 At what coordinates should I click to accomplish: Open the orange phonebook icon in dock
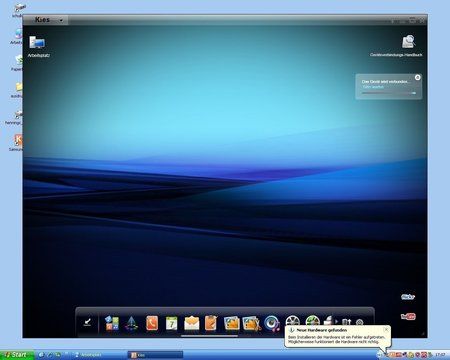click(152, 323)
